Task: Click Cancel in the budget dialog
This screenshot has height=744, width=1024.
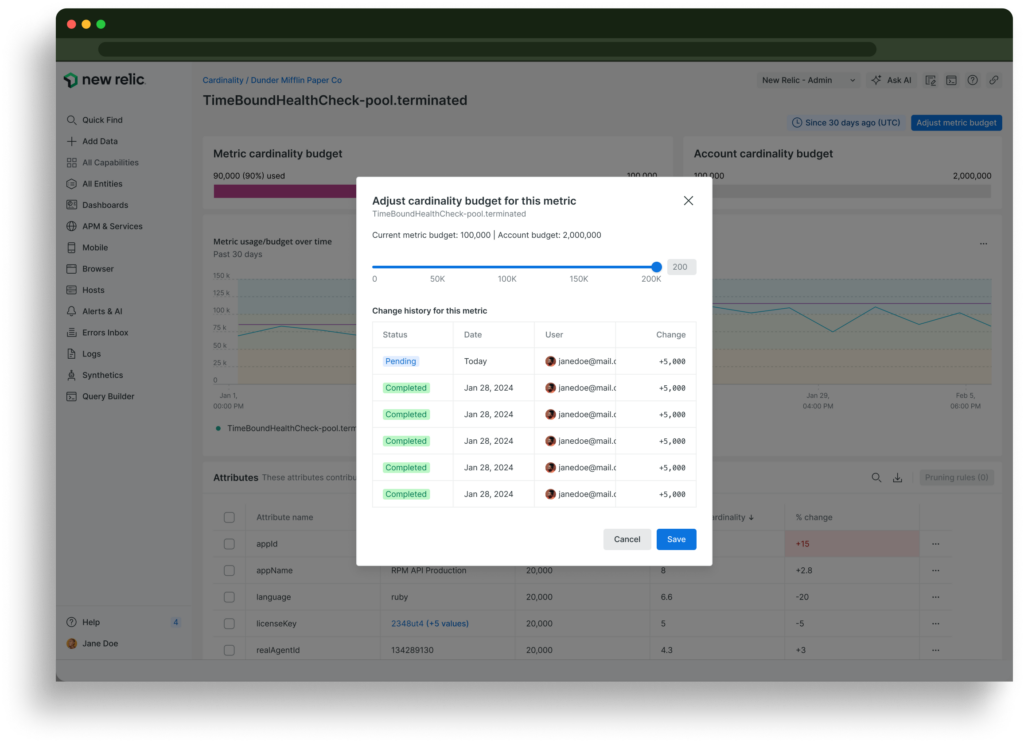Action: point(627,540)
